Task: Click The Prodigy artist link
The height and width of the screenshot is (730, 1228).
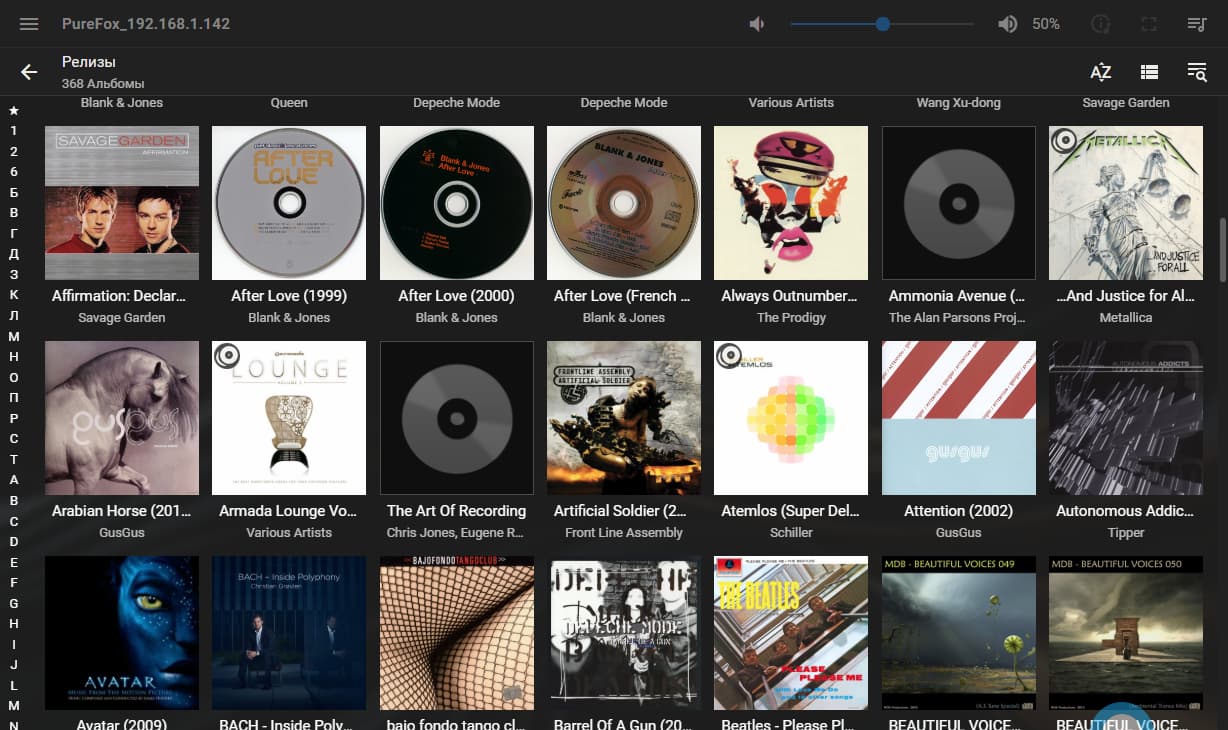Action: (791, 318)
